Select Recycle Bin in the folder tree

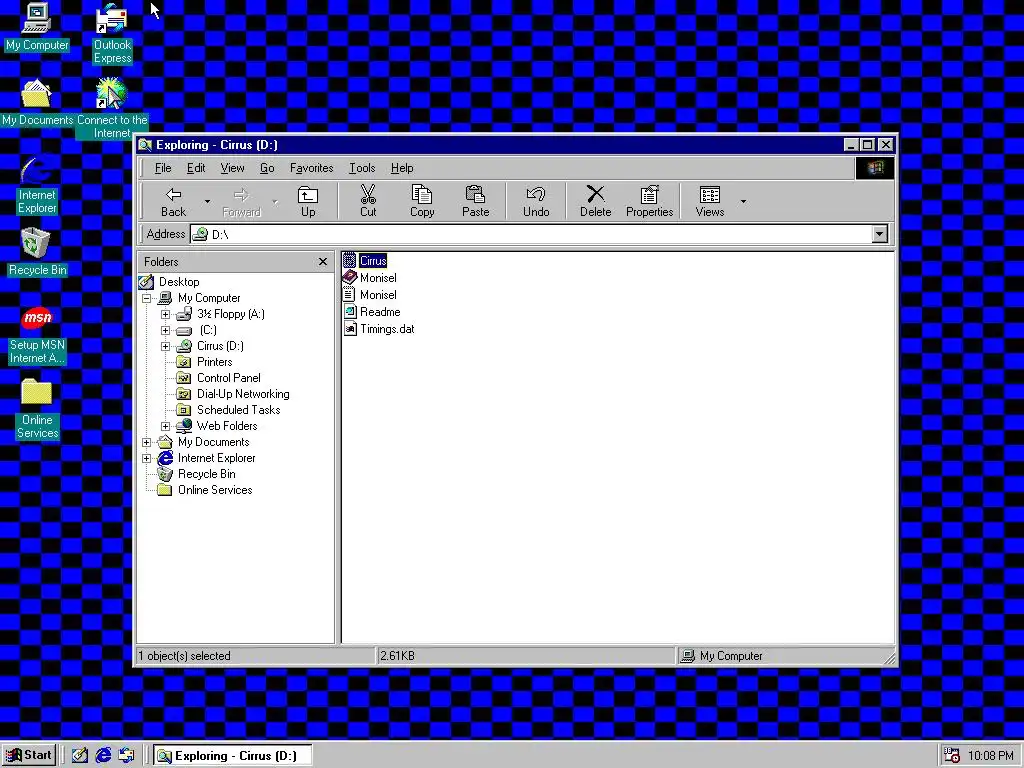tap(206, 474)
